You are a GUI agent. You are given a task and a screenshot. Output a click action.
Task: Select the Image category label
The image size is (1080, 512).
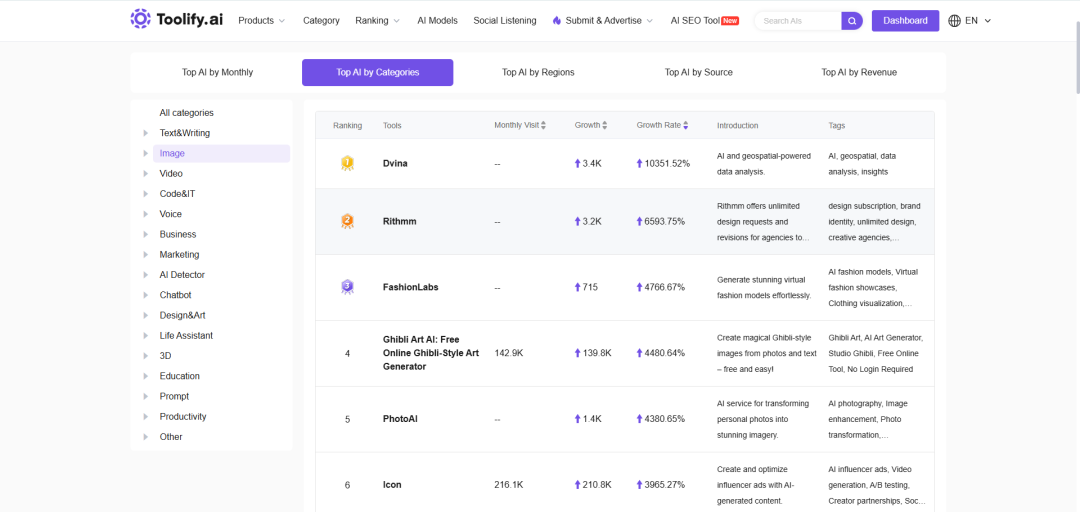coord(172,153)
